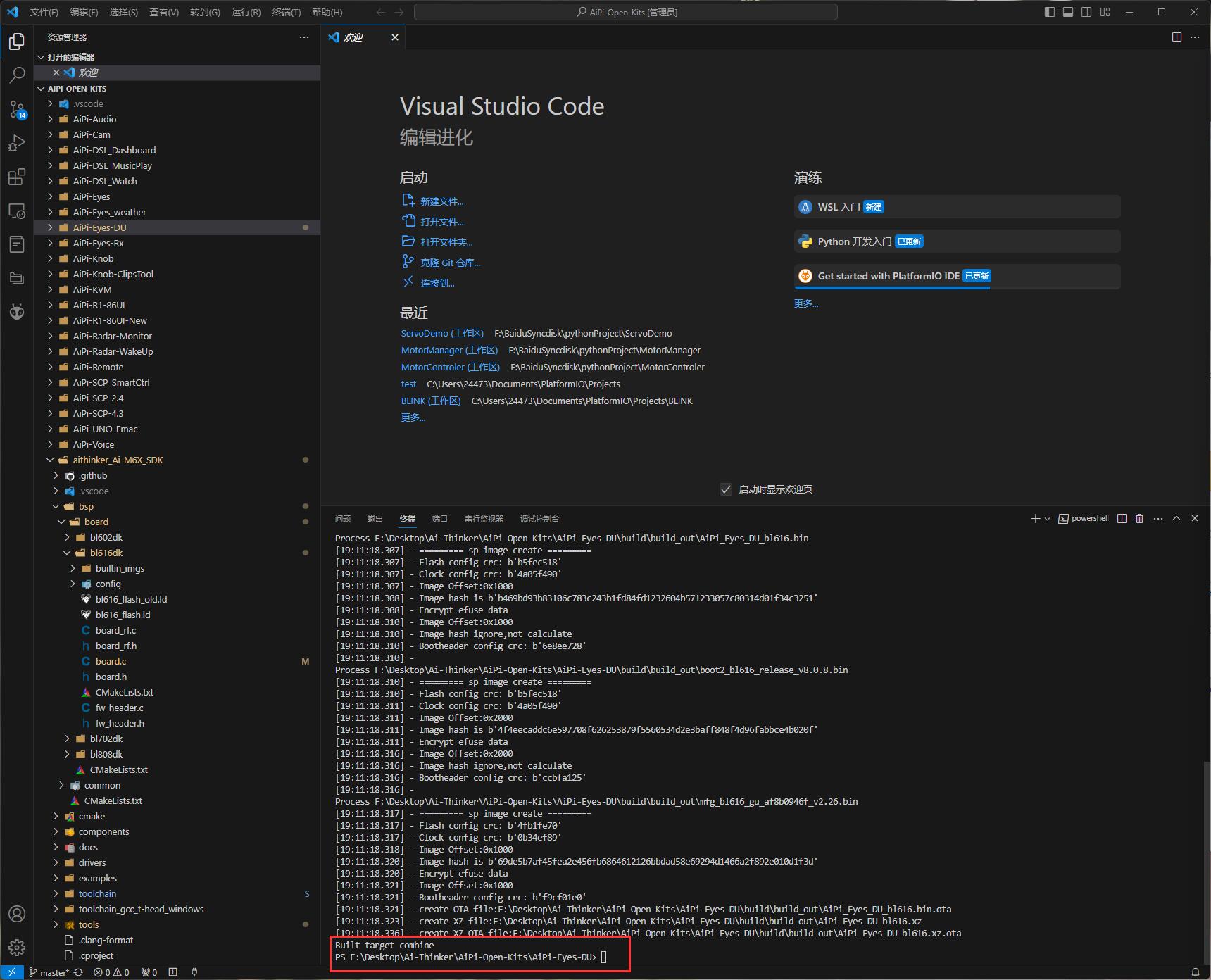Screen dimensions: 1211x980
Task: Switch to the 串行监视器 panel tab
Action: tap(484, 519)
